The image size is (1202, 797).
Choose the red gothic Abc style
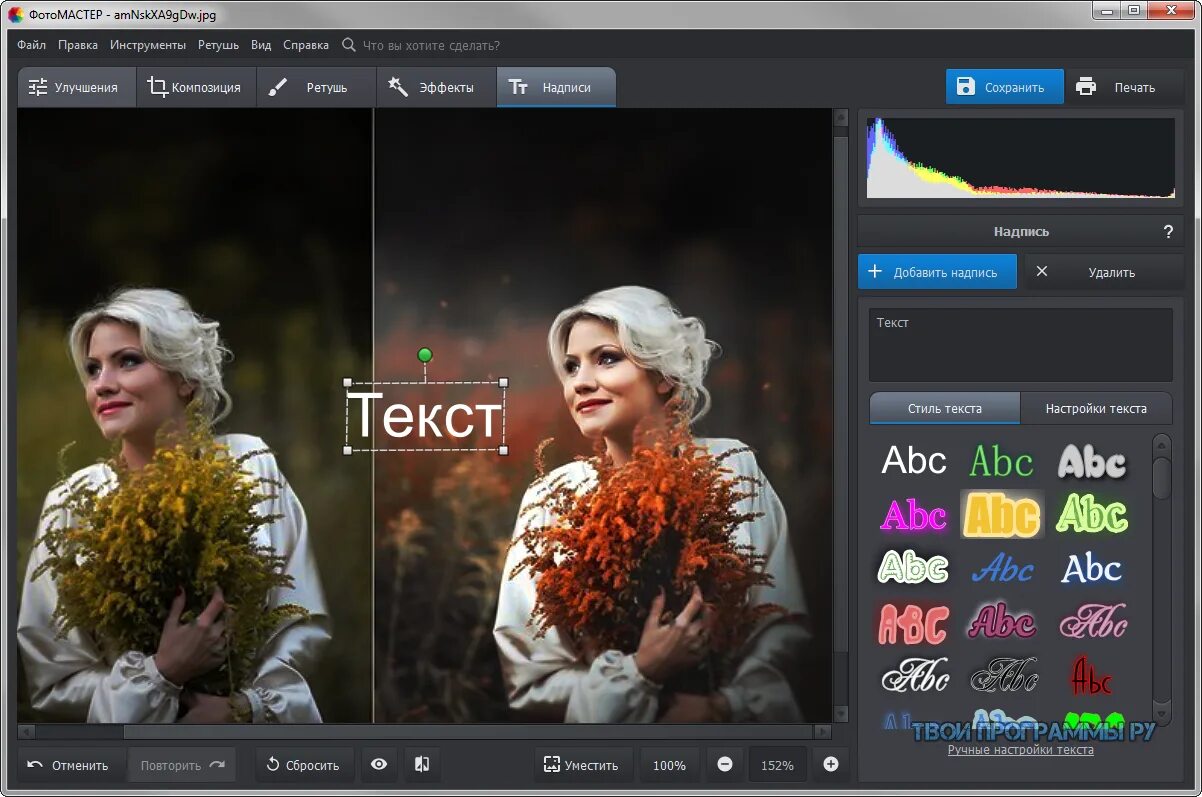pos(1091,677)
